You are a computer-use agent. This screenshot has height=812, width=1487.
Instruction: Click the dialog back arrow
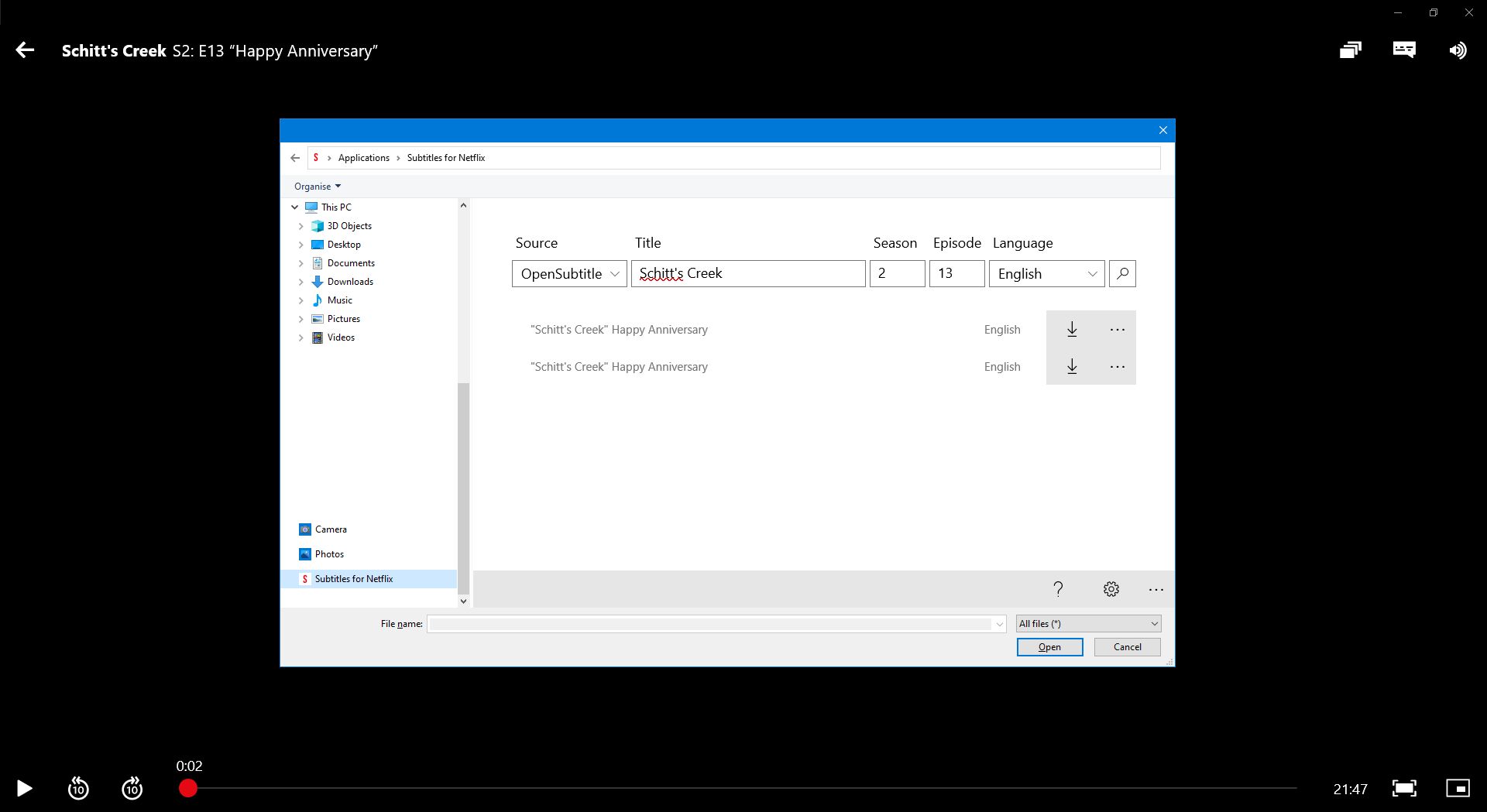click(x=295, y=158)
